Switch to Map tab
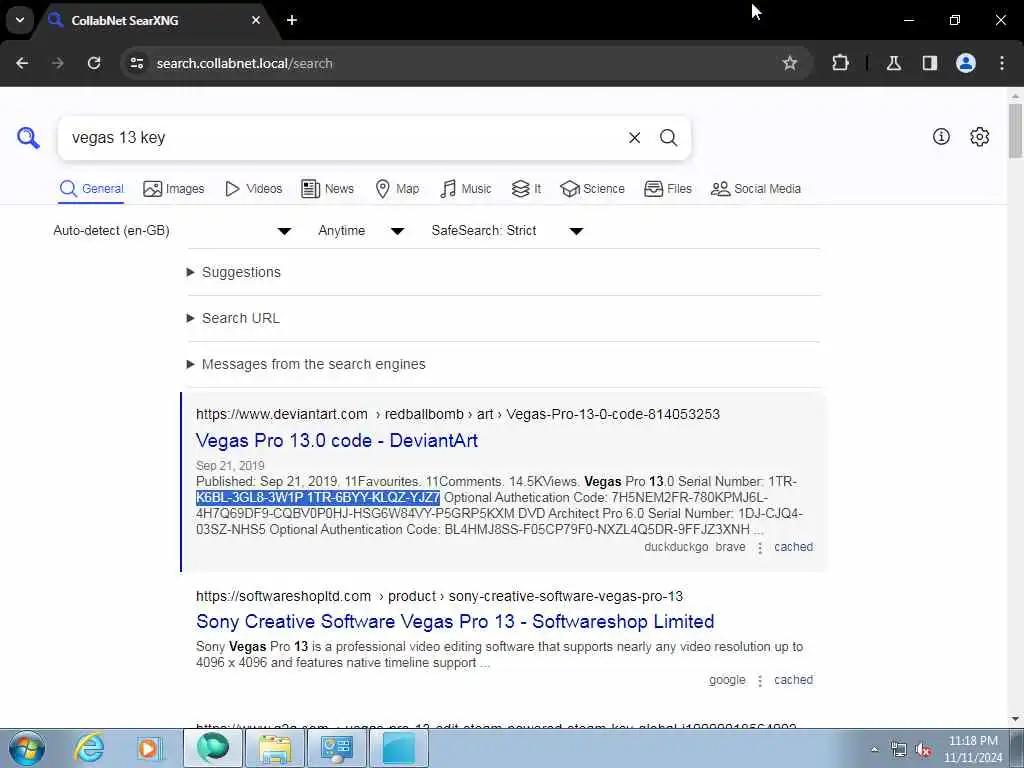The height and width of the screenshot is (768, 1024). (x=398, y=189)
